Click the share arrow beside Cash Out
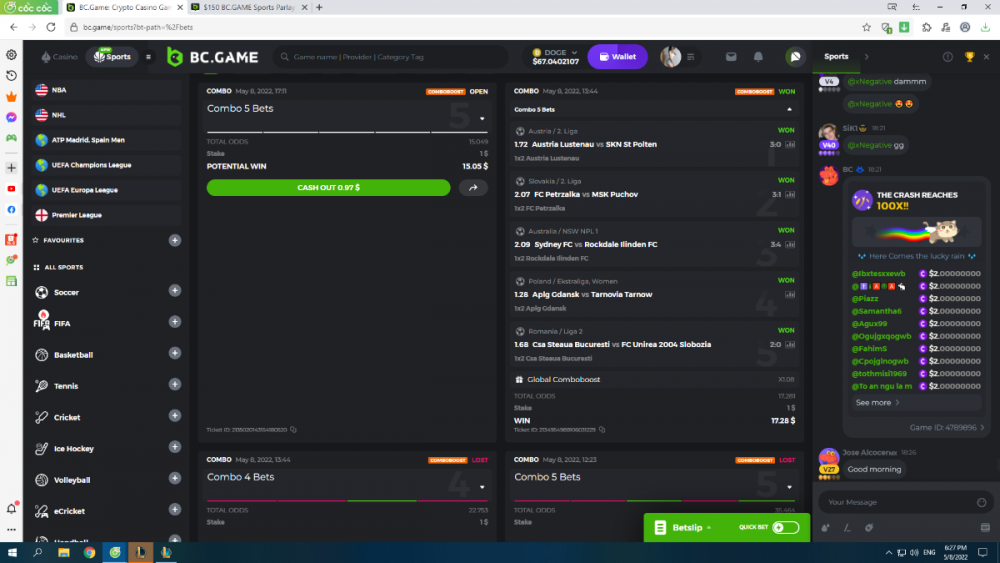Image resolution: width=1000 pixels, height=563 pixels. (473, 187)
